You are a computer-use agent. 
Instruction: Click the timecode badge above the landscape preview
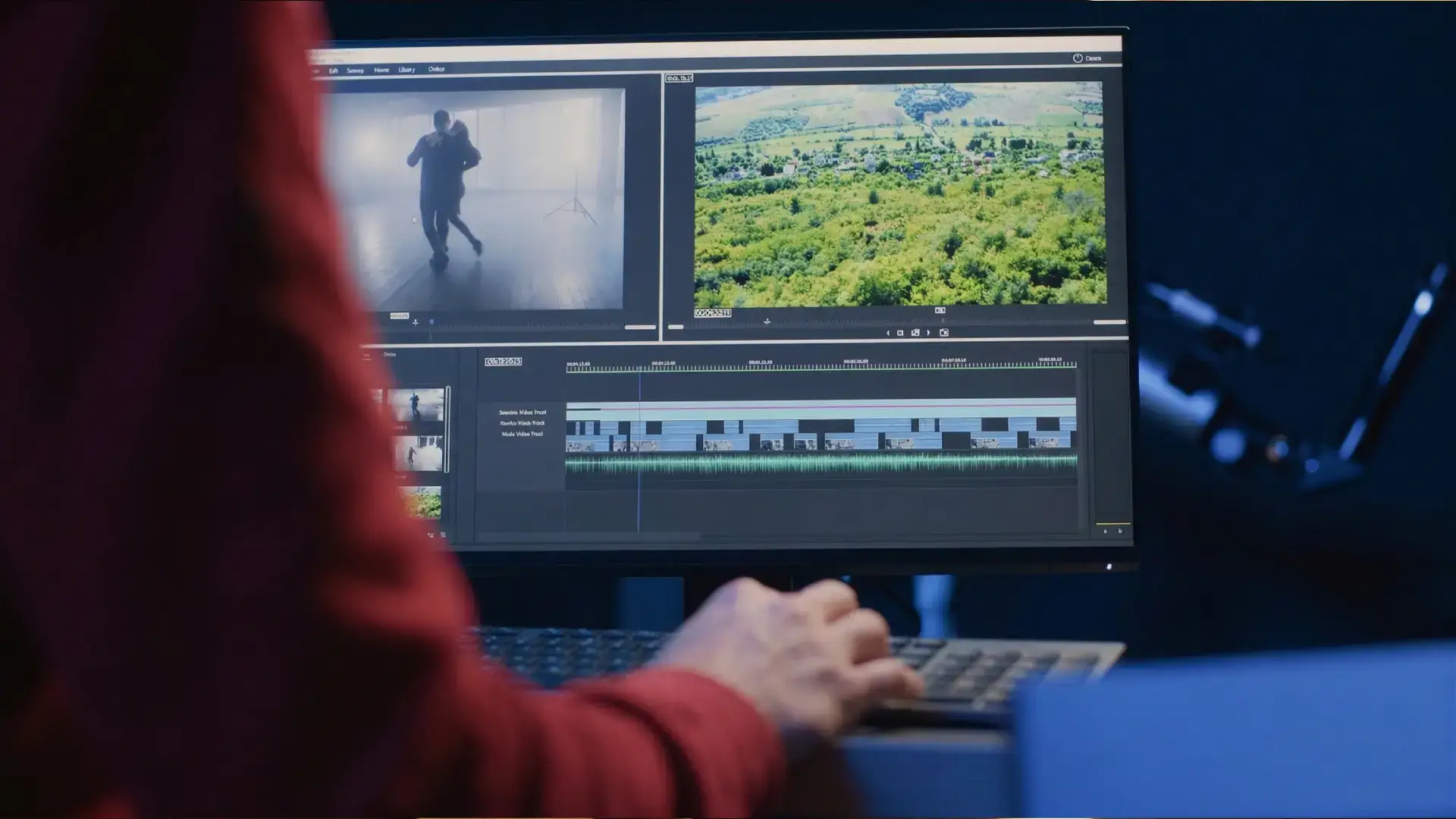coord(679,78)
